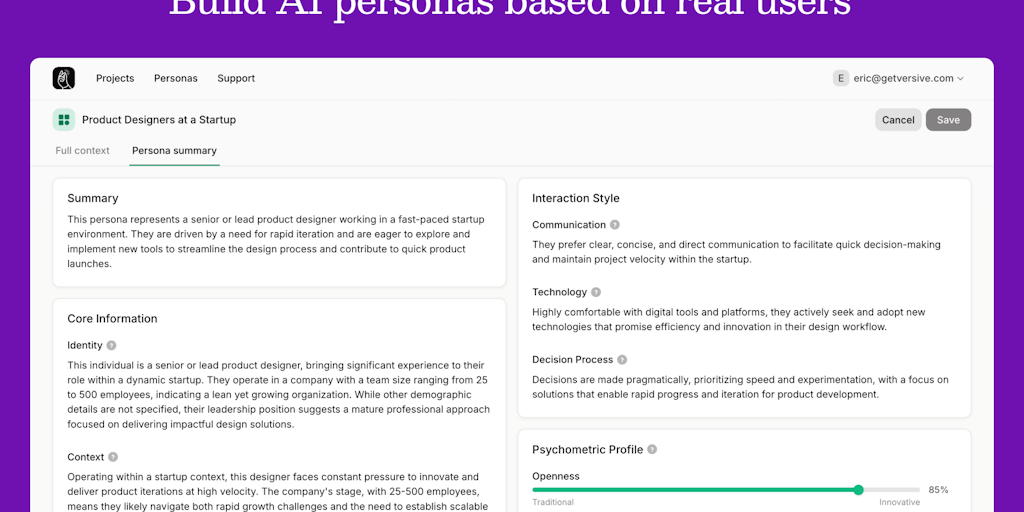The image size is (1024, 512).
Task: Open the Support menu item
Action: pos(236,78)
